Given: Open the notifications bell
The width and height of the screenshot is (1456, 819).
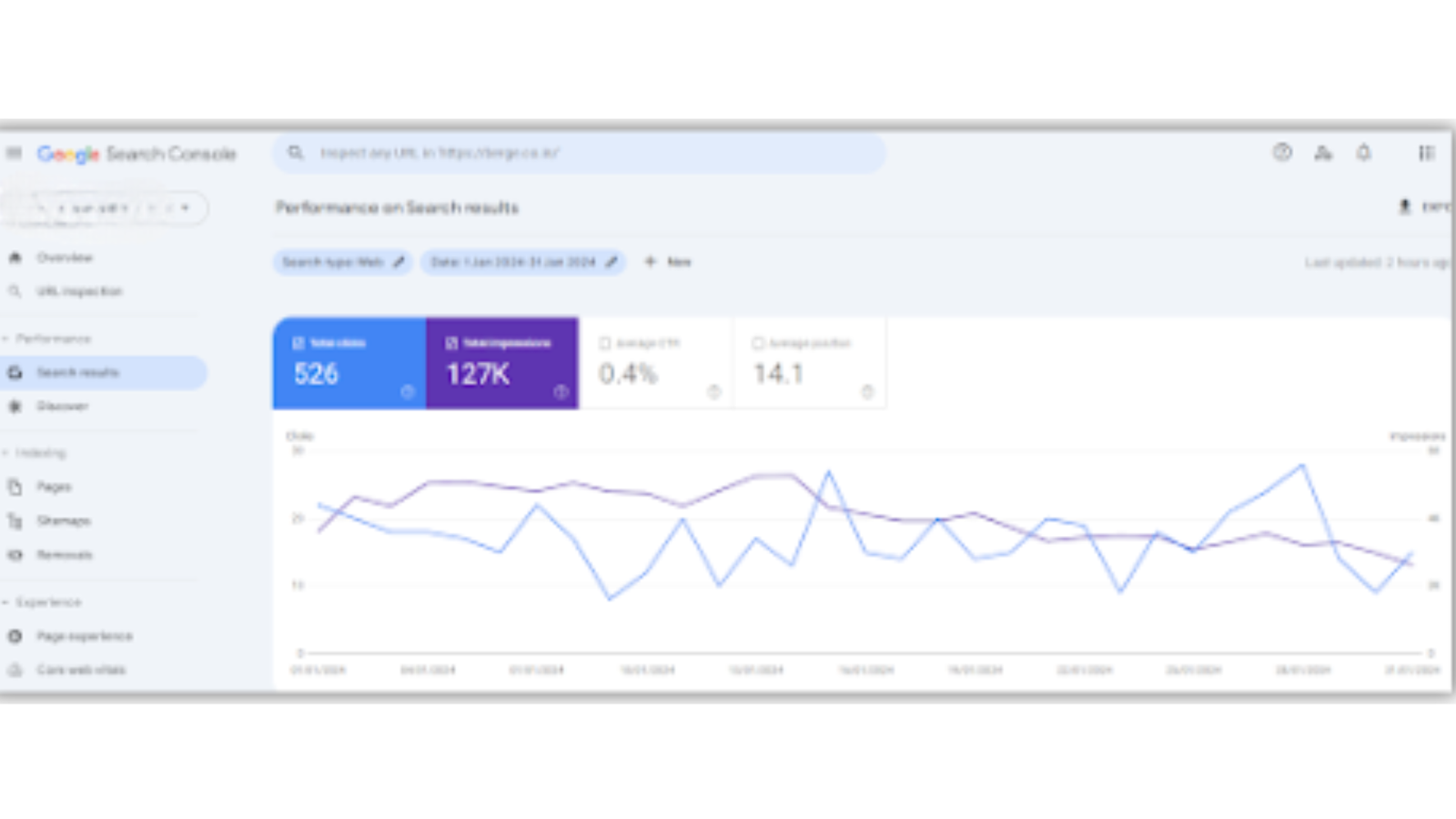Looking at the screenshot, I should coord(1363,153).
